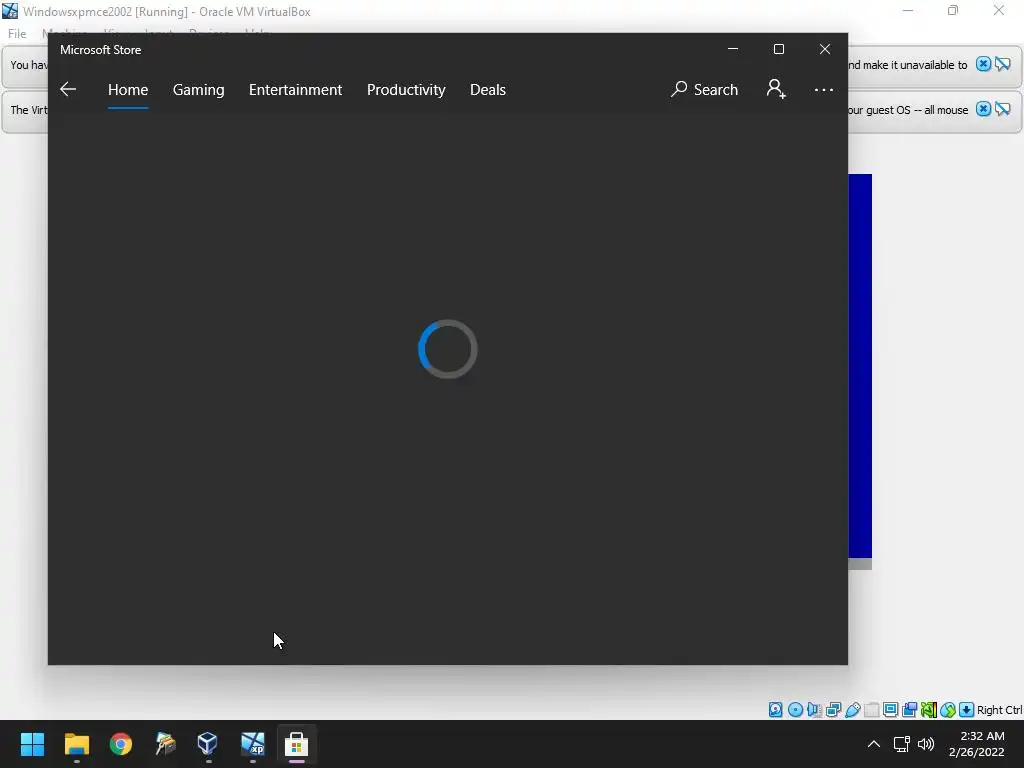
Task: Click the VirtualBox hard disk activity icon
Action: pos(775,709)
